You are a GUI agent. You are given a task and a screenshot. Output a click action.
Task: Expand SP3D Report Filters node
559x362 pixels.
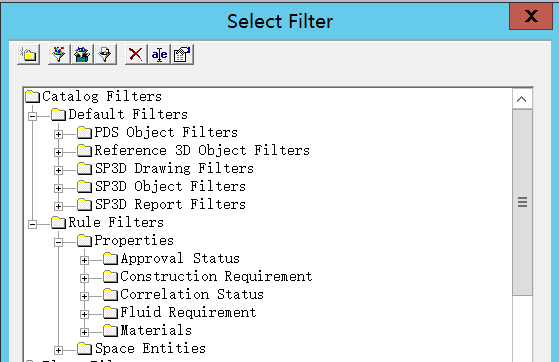point(58,206)
